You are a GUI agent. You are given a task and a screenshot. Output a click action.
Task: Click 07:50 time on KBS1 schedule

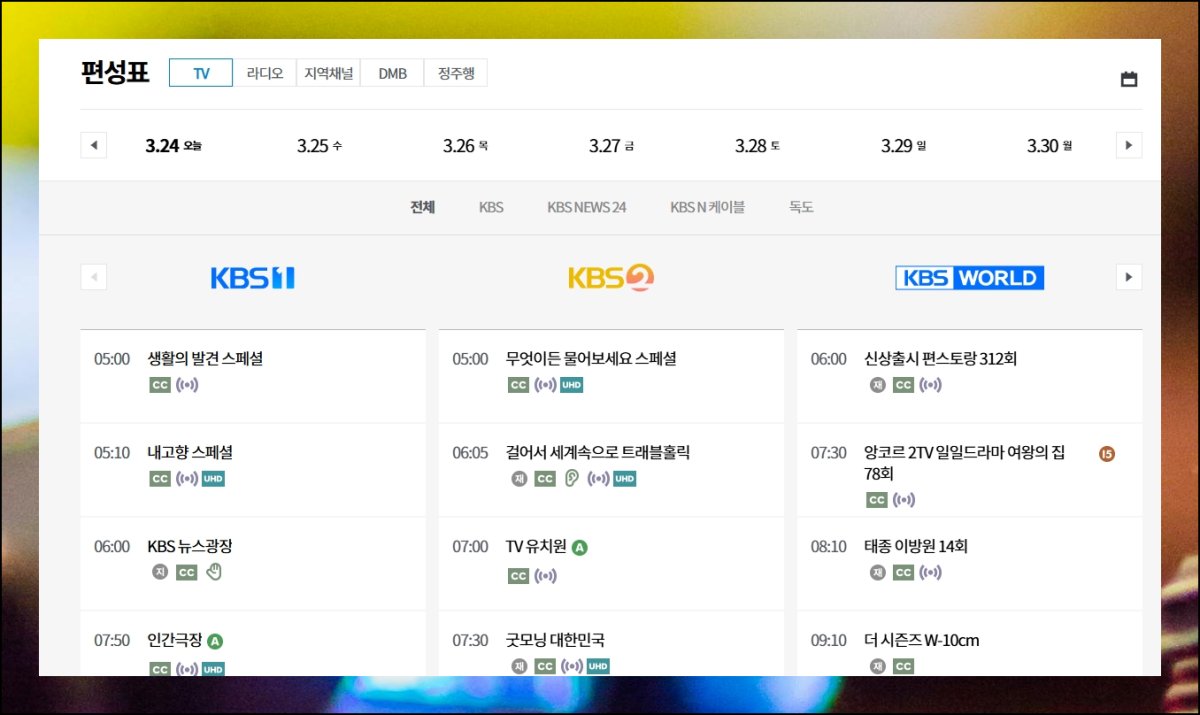(112, 641)
